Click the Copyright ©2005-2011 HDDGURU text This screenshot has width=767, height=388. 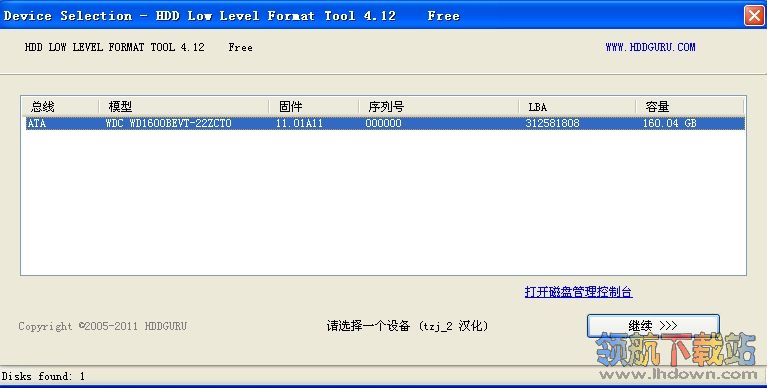(x=103, y=326)
